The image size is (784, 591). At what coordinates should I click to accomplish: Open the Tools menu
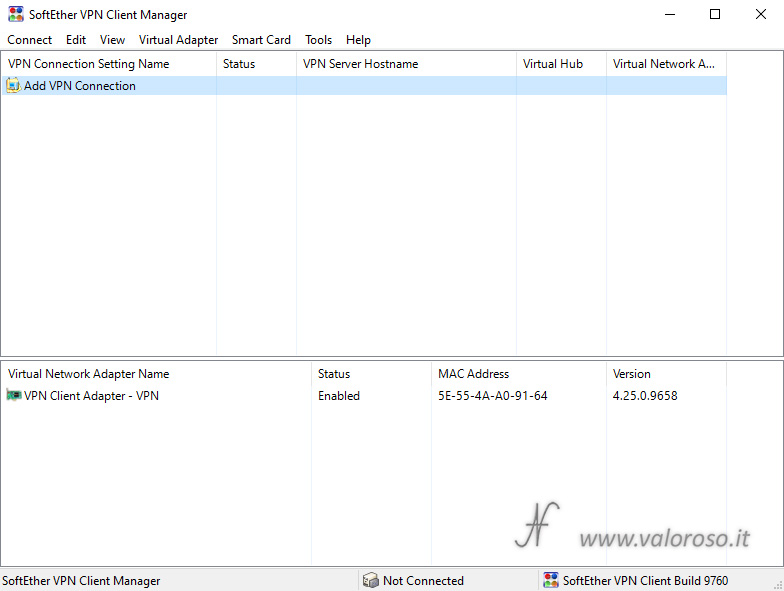coord(318,40)
